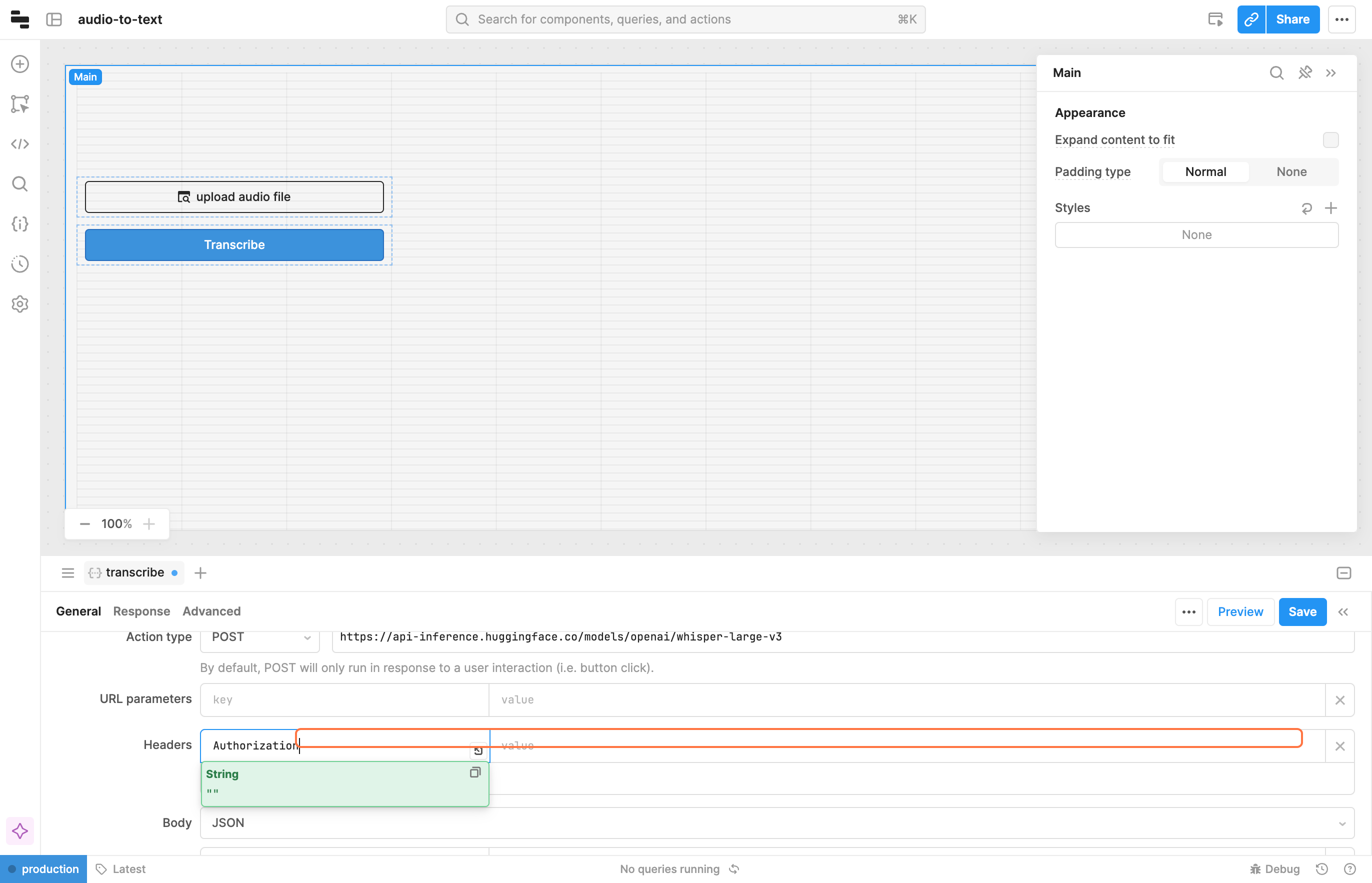Set padding type to None
1372x883 pixels.
pos(1291,172)
